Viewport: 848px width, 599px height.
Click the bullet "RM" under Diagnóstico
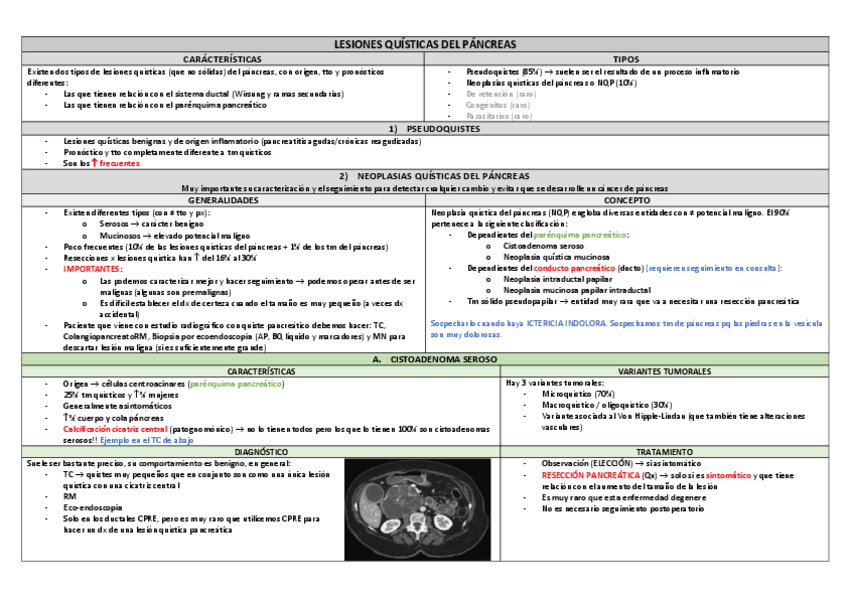70,496
